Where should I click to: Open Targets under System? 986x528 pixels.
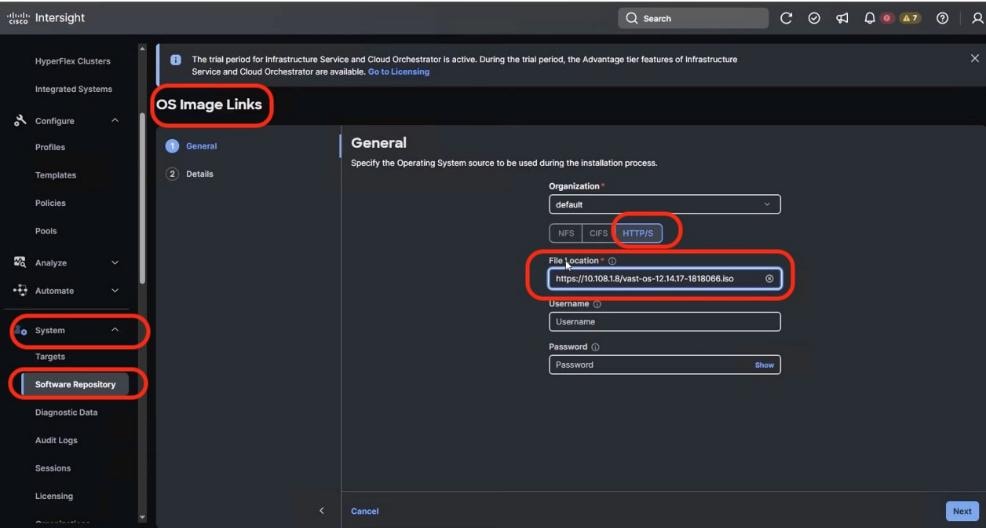50,356
